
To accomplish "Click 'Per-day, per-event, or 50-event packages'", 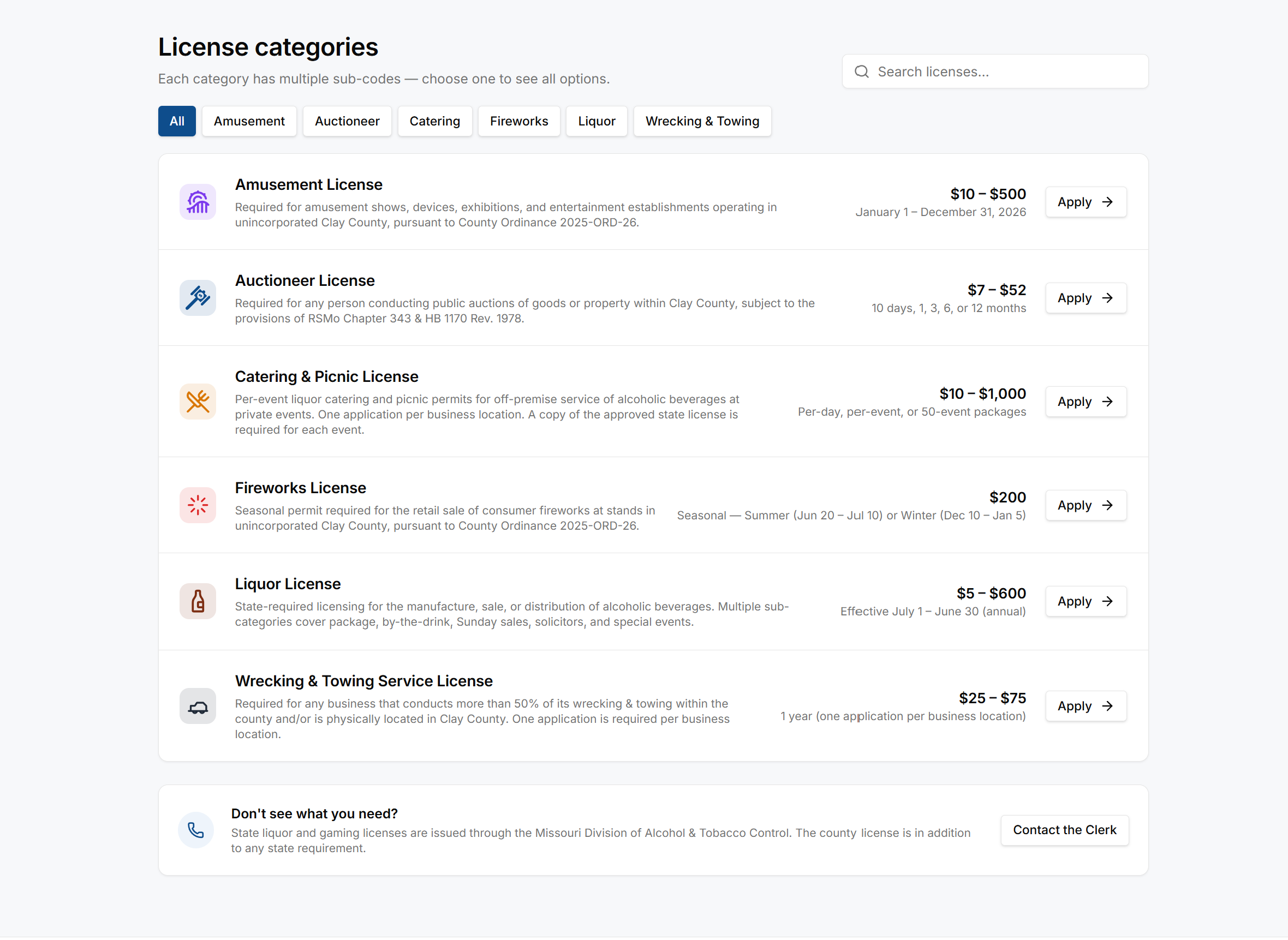I will pos(912,412).
